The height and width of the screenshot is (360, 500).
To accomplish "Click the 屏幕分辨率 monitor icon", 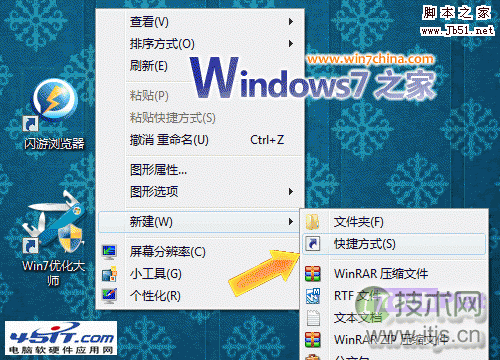I will (109, 252).
